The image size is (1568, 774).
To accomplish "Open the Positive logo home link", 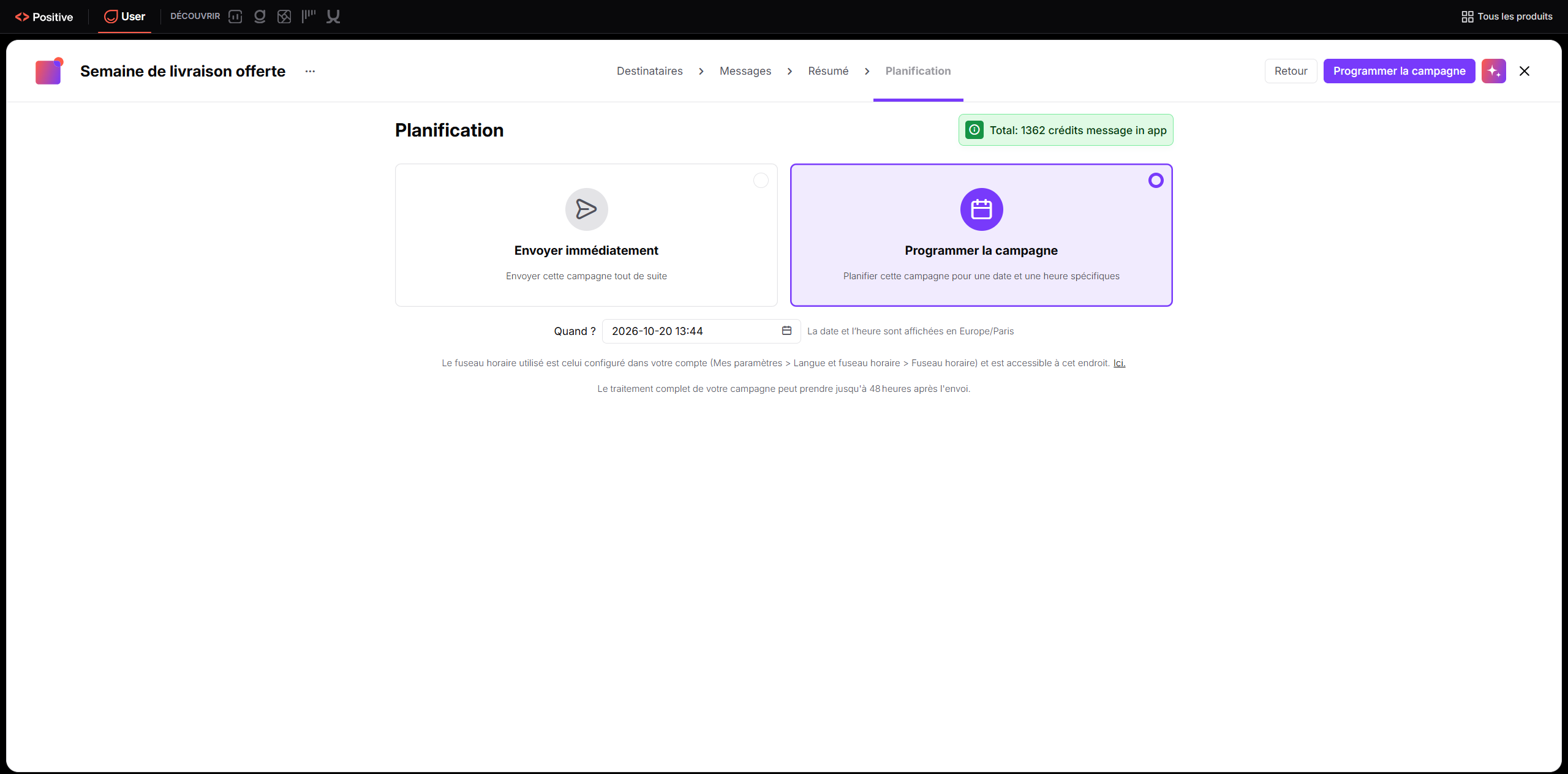I will tap(43, 17).
